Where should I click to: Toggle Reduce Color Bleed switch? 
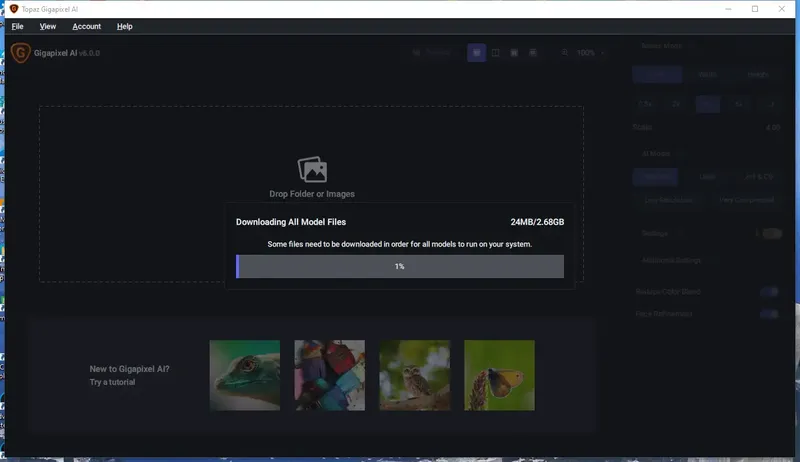(770, 292)
